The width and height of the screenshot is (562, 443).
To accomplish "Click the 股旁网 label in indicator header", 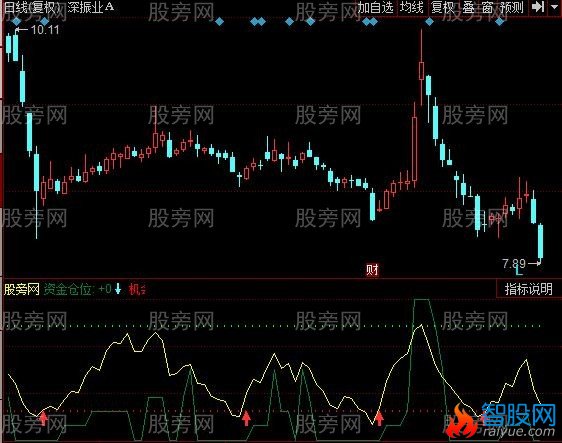I will 22,289.
